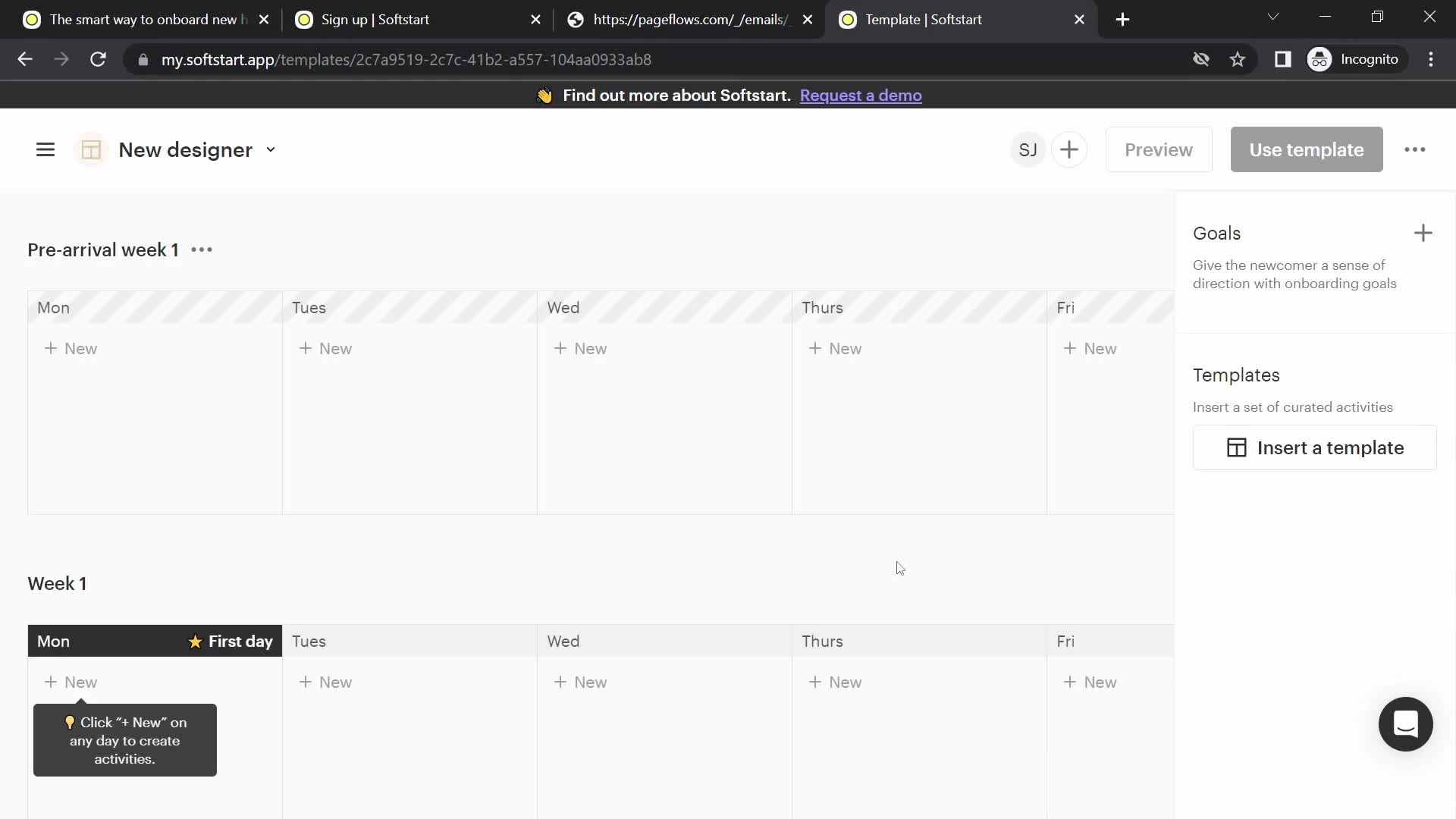Viewport: 1456px width, 819px height.
Task: Add new activity on Pre-arrival Wednesday
Action: [580, 348]
